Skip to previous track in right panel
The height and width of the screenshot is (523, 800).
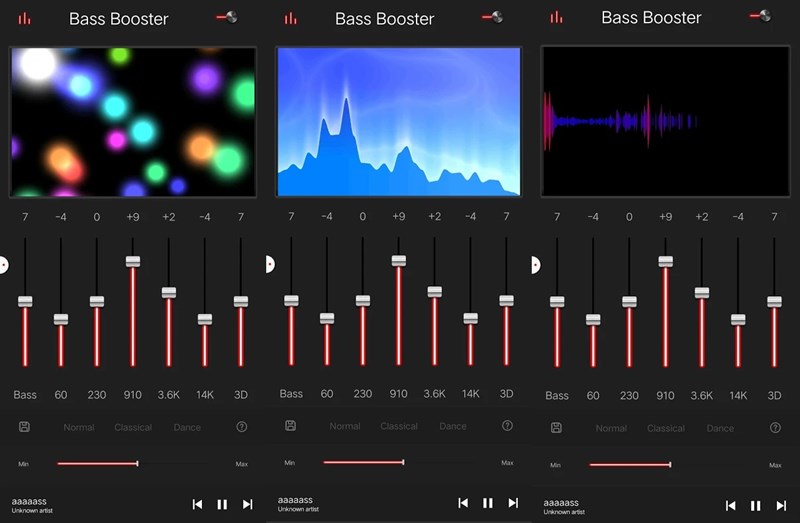coord(731,505)
